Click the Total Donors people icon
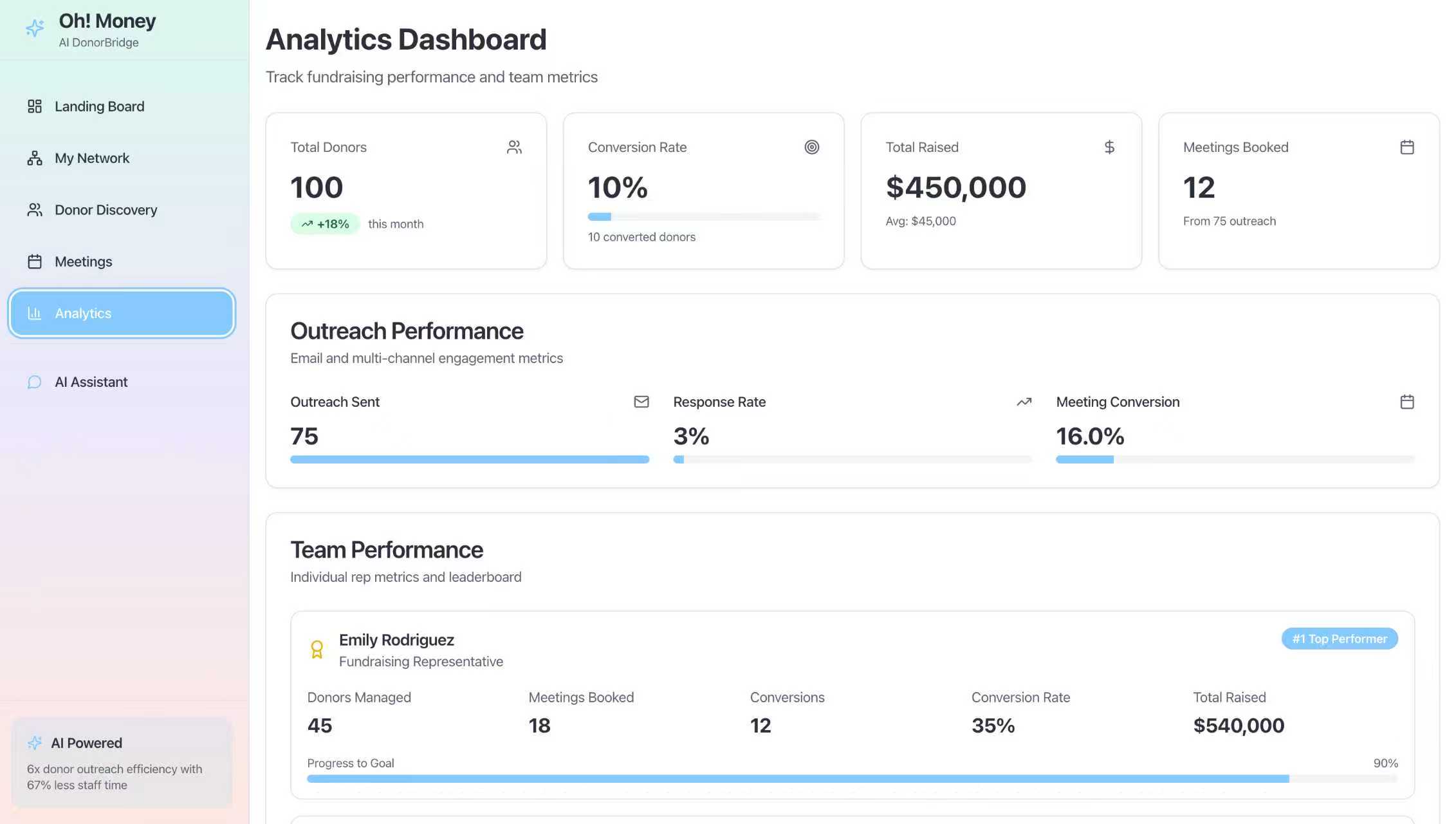 pos(513,147)
